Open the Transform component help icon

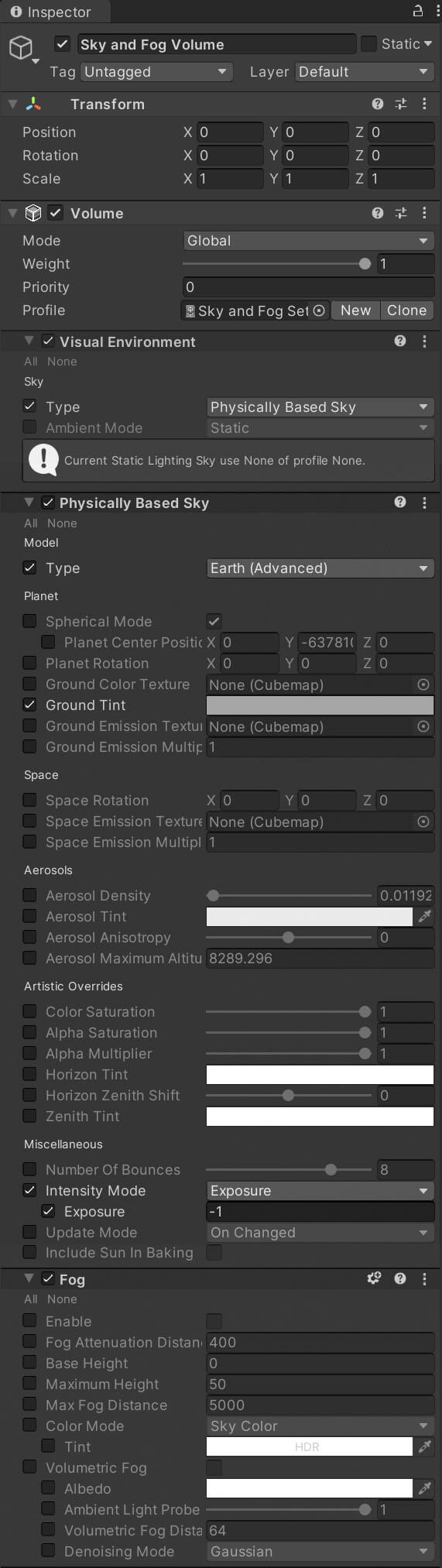[378, 104]
